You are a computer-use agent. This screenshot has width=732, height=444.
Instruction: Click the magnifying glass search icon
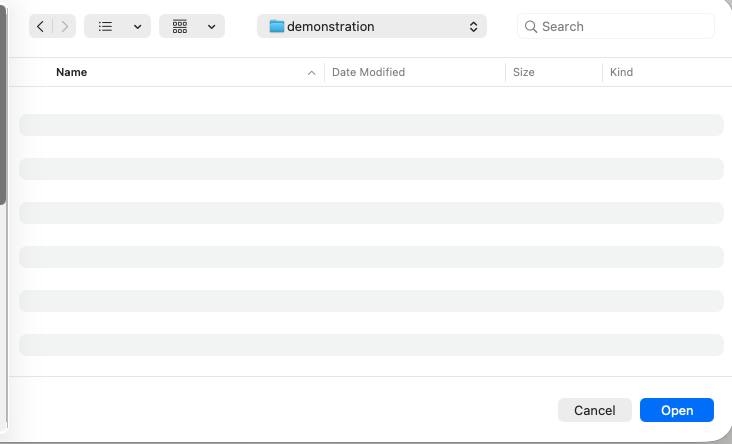pyautogui.click(x=531, y=27)
